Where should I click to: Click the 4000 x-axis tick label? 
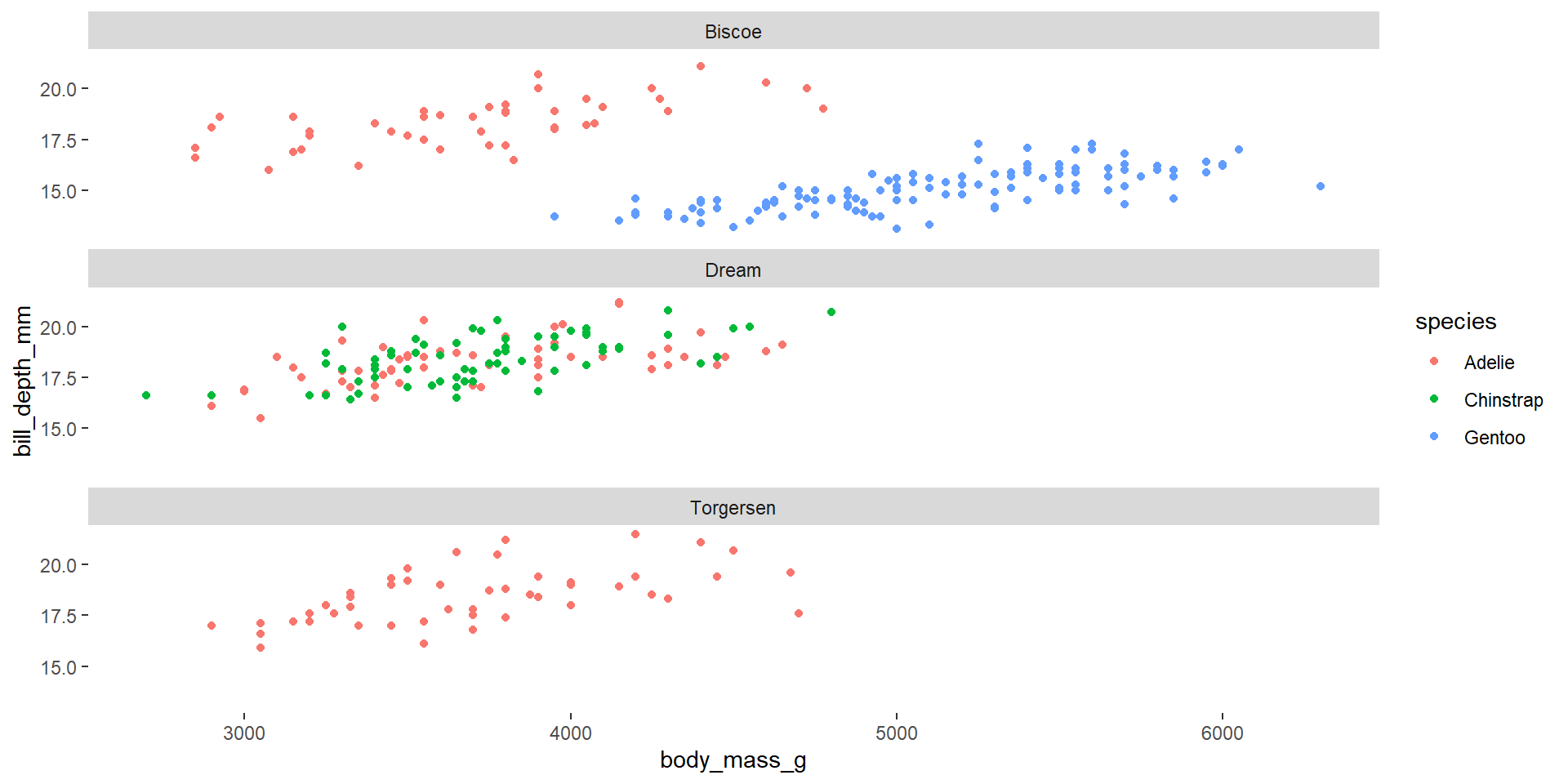click(570, 733)
